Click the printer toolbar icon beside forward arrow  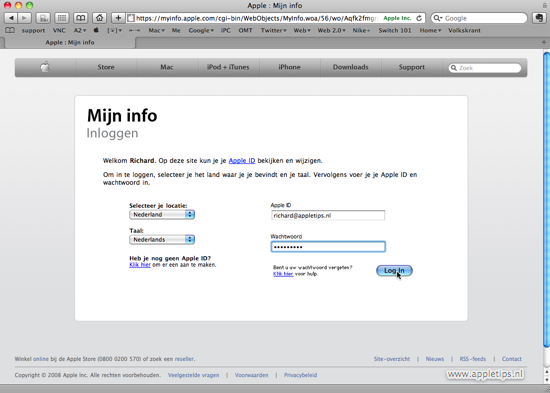(x=43, y=18)
